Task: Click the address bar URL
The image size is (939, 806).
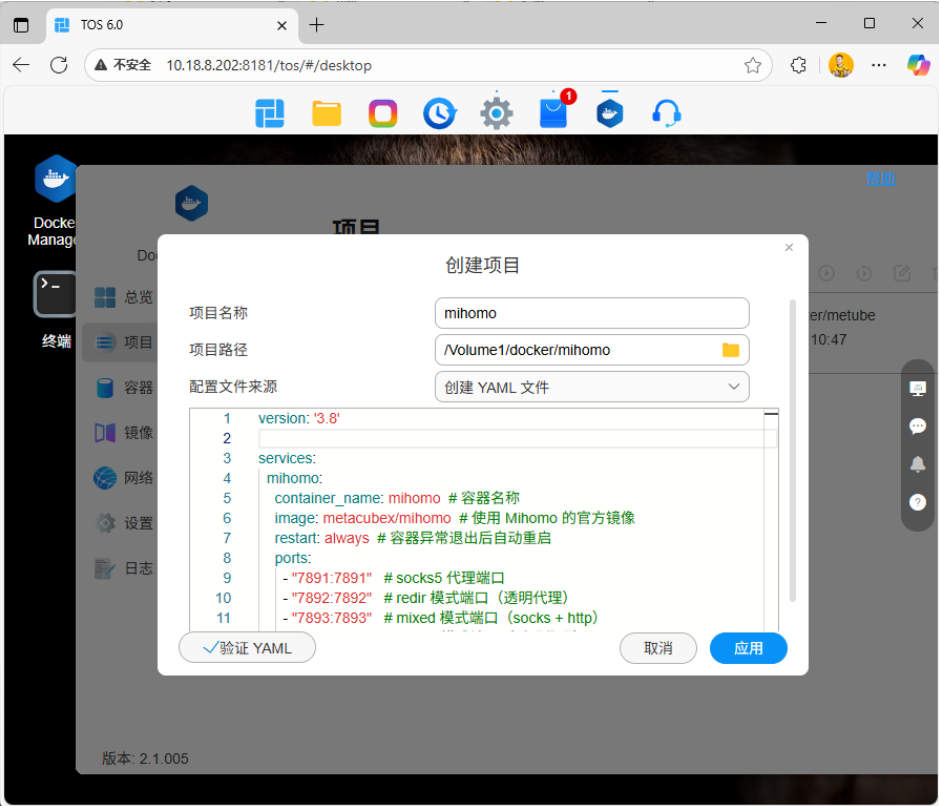Action: pyautogui.click(x=269, y=65)
